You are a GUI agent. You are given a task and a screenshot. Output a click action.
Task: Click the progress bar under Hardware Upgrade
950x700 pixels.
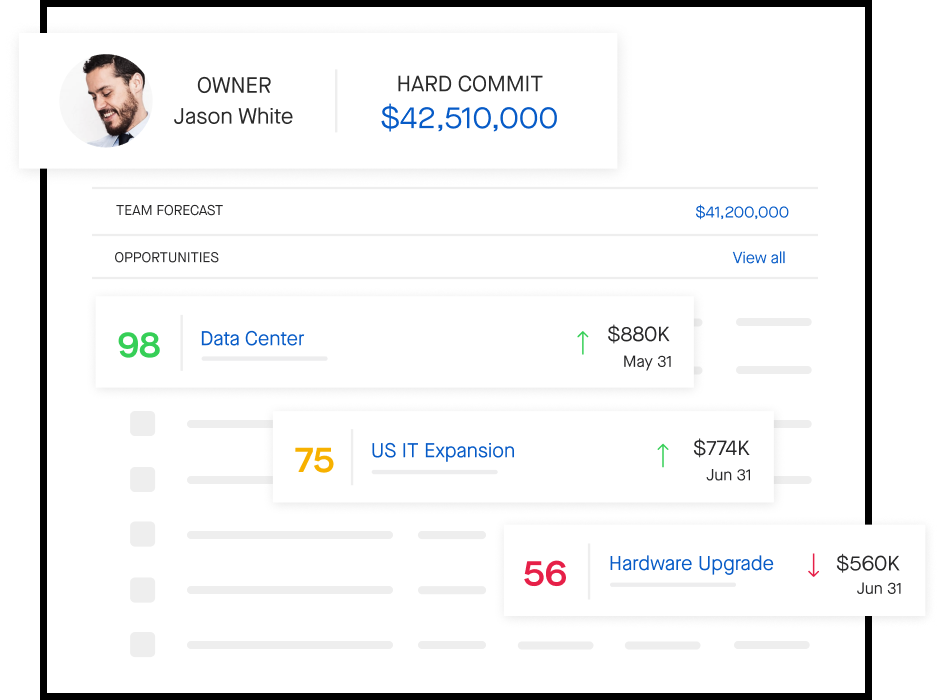click(673, 585)
